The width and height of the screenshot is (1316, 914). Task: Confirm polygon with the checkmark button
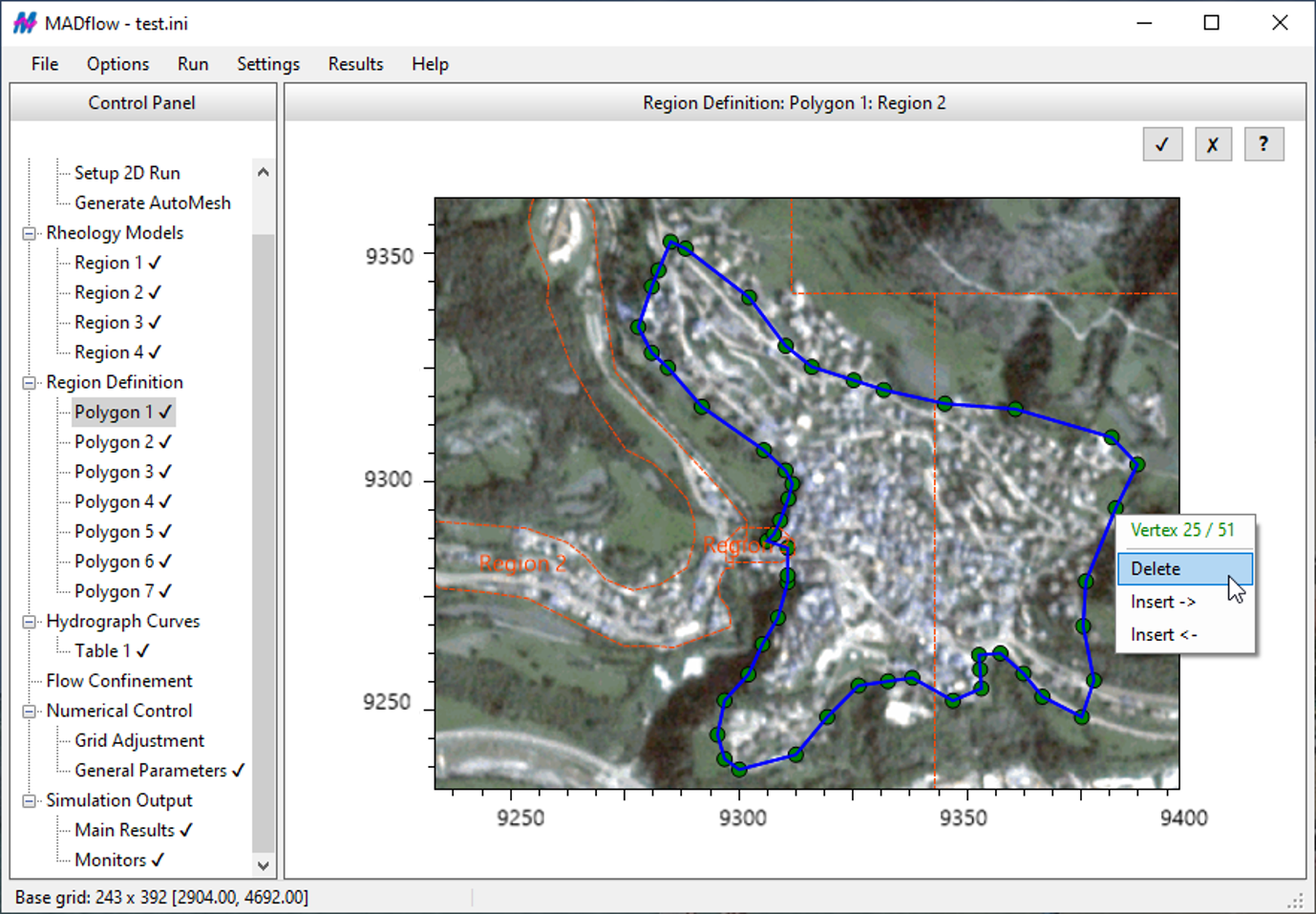coord(1162,144)
